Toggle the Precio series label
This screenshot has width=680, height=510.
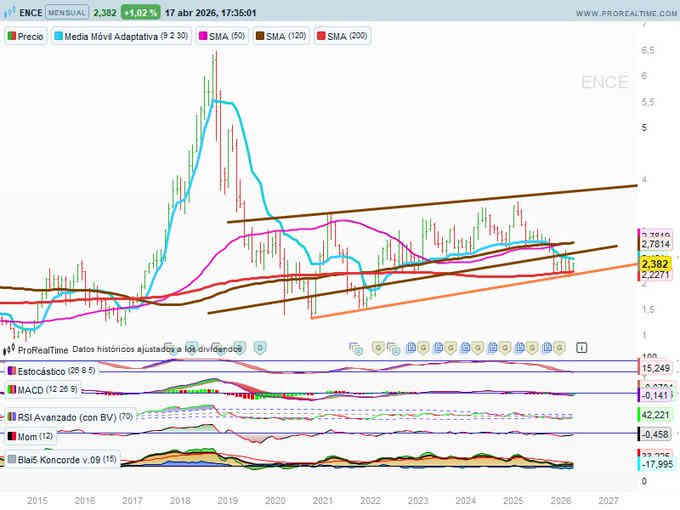click(26, 35)
